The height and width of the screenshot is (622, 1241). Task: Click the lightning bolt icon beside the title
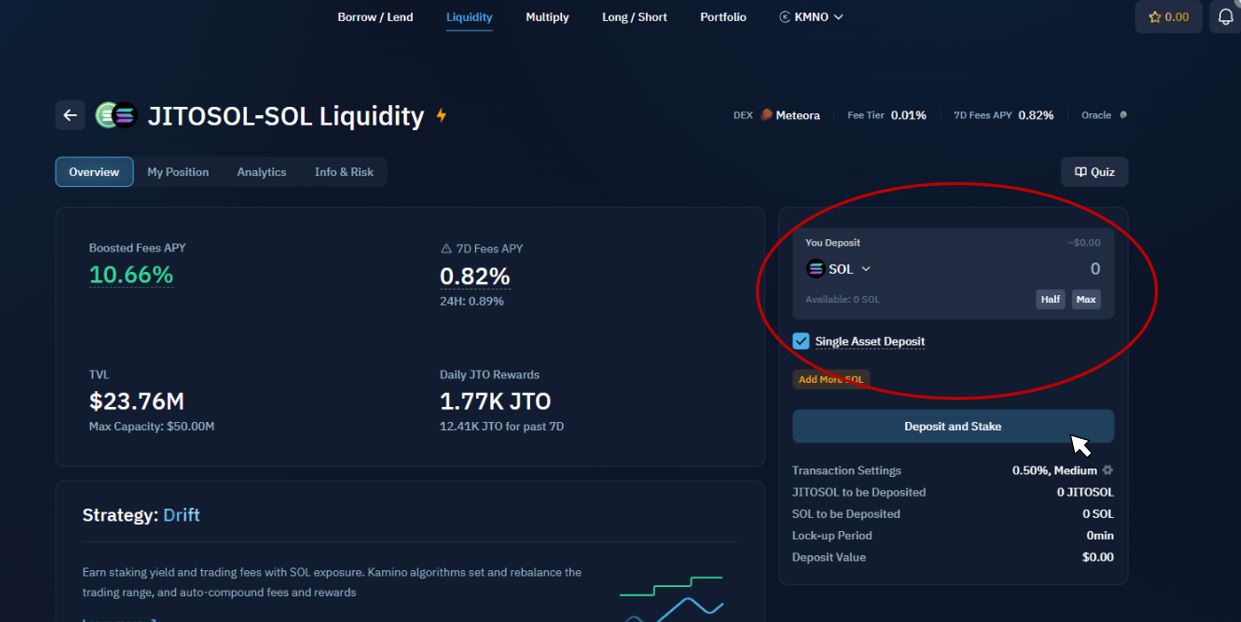441,116
